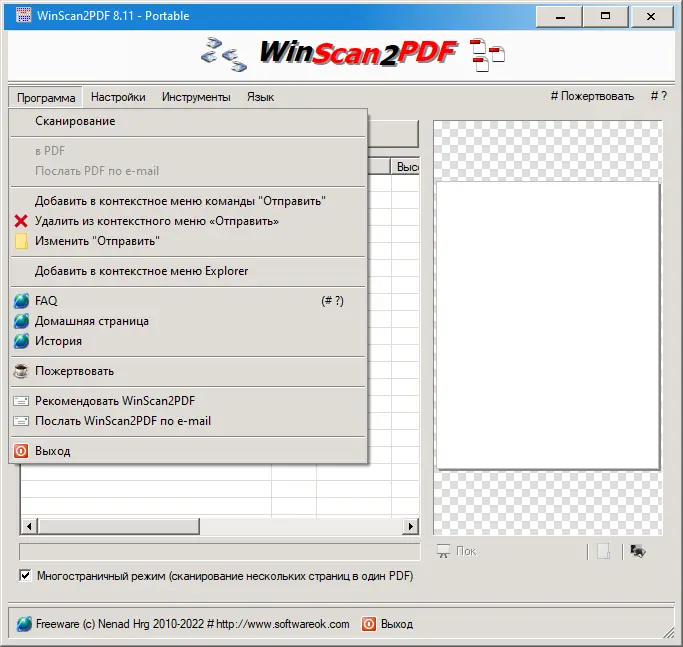Minimize the WinScan2PDF window
The height and width of the screenshot is (647, 683).
(560, 17)
